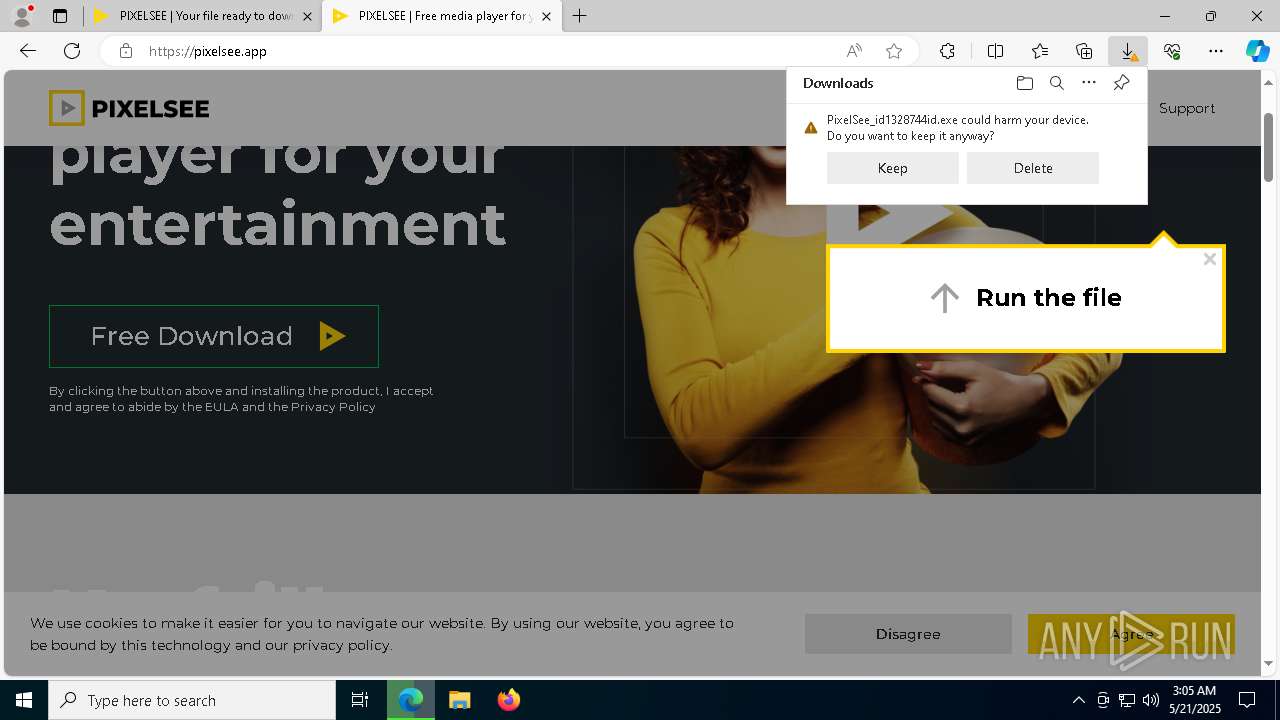Open the EULA link
This screenshot has width=1280, height=720.
pyautogui.click(x=222, y=407)
